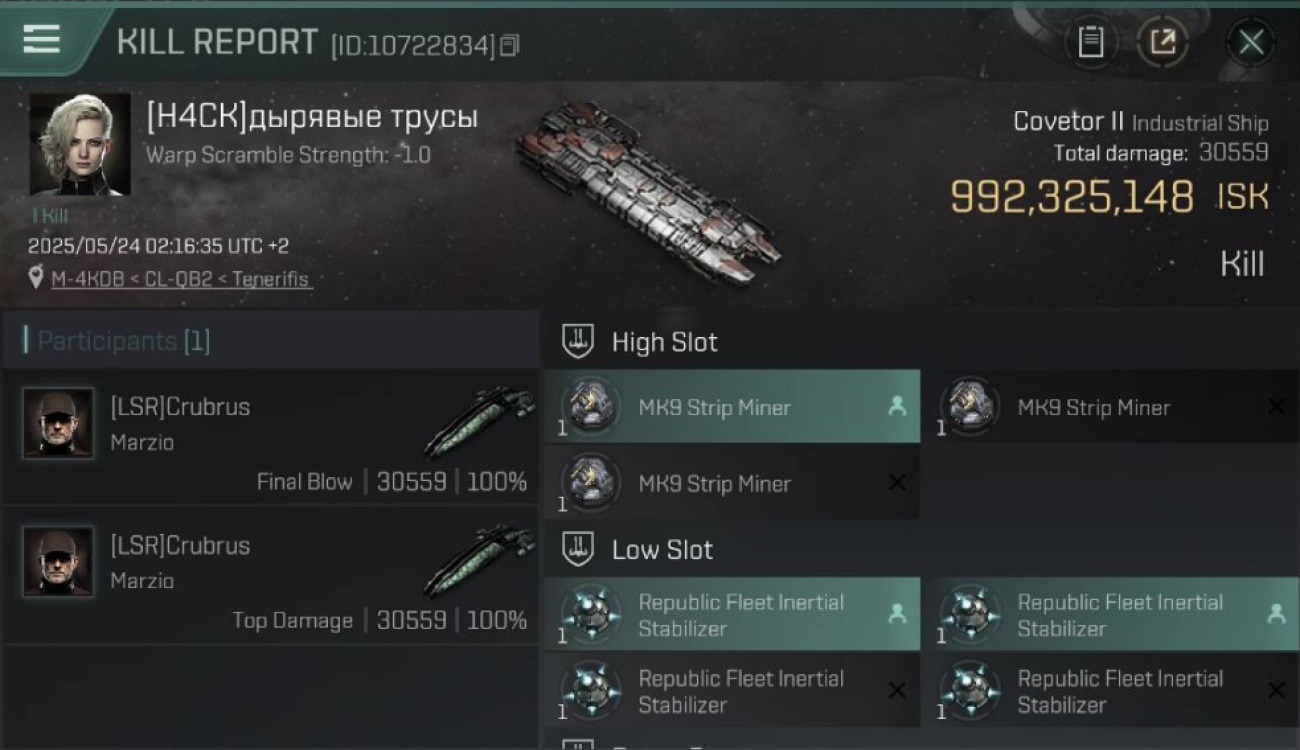
Task: Click the location pin icon
Action: pyautogui.click(x=37, y=278)
